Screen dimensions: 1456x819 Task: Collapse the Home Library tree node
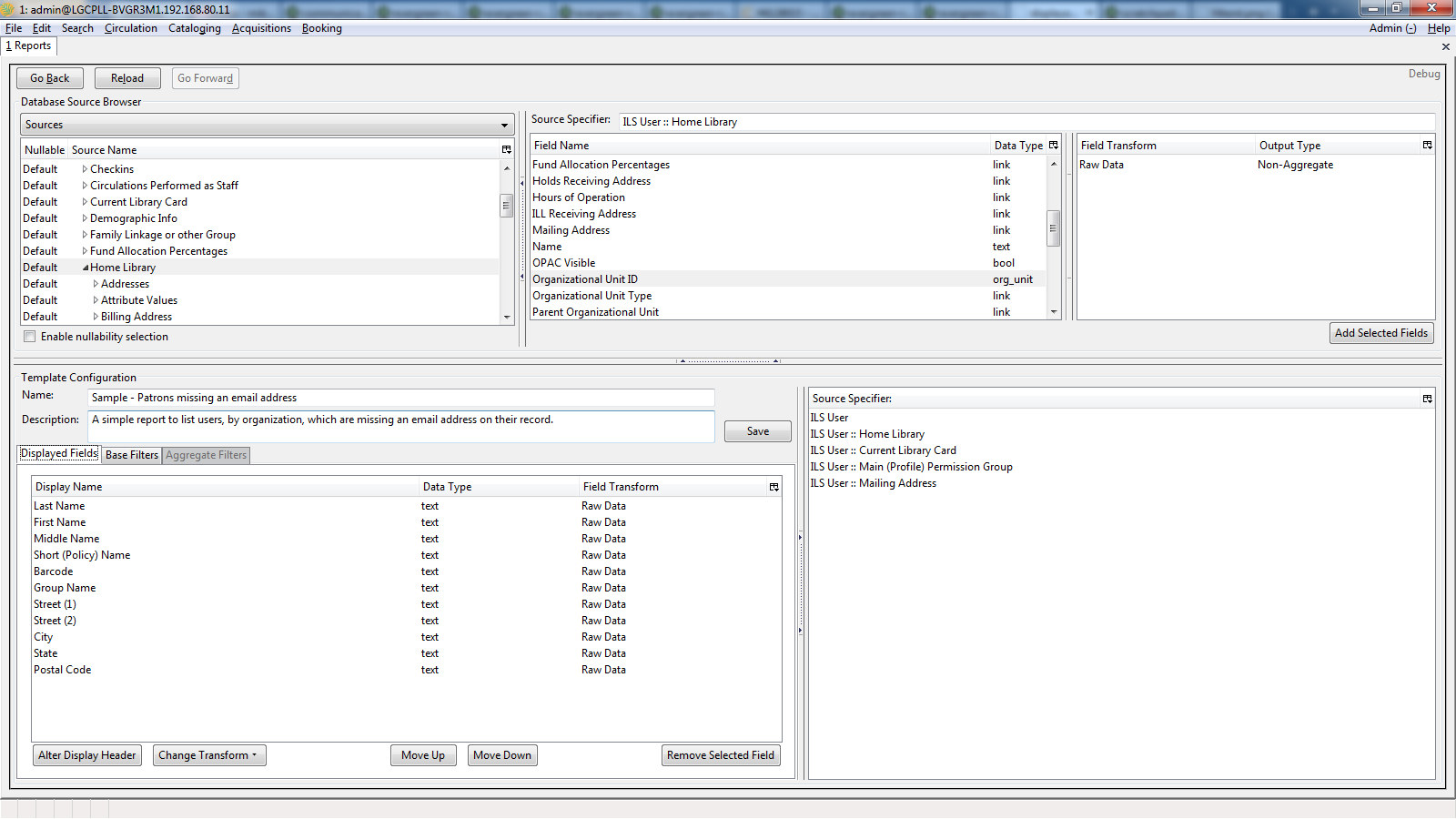tap(86, 268)
